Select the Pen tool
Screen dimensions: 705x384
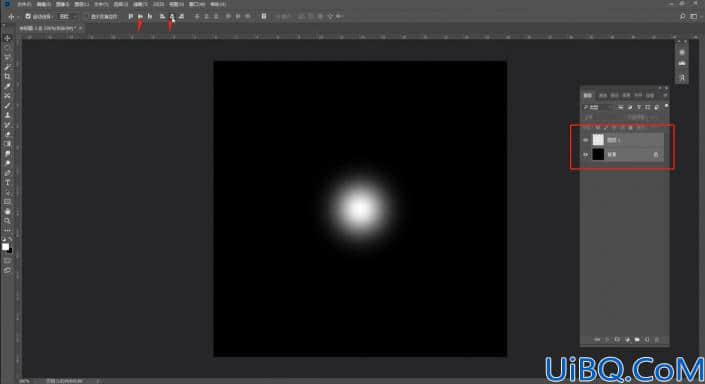7,173
